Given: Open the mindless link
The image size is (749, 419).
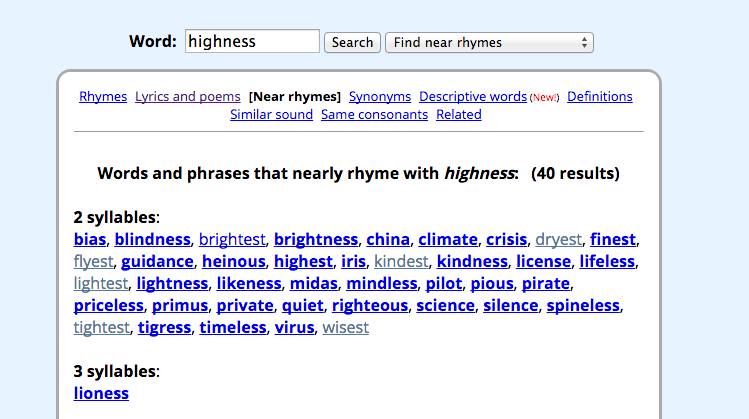Looking at the screenshot, I should click(x=381, y=283).
